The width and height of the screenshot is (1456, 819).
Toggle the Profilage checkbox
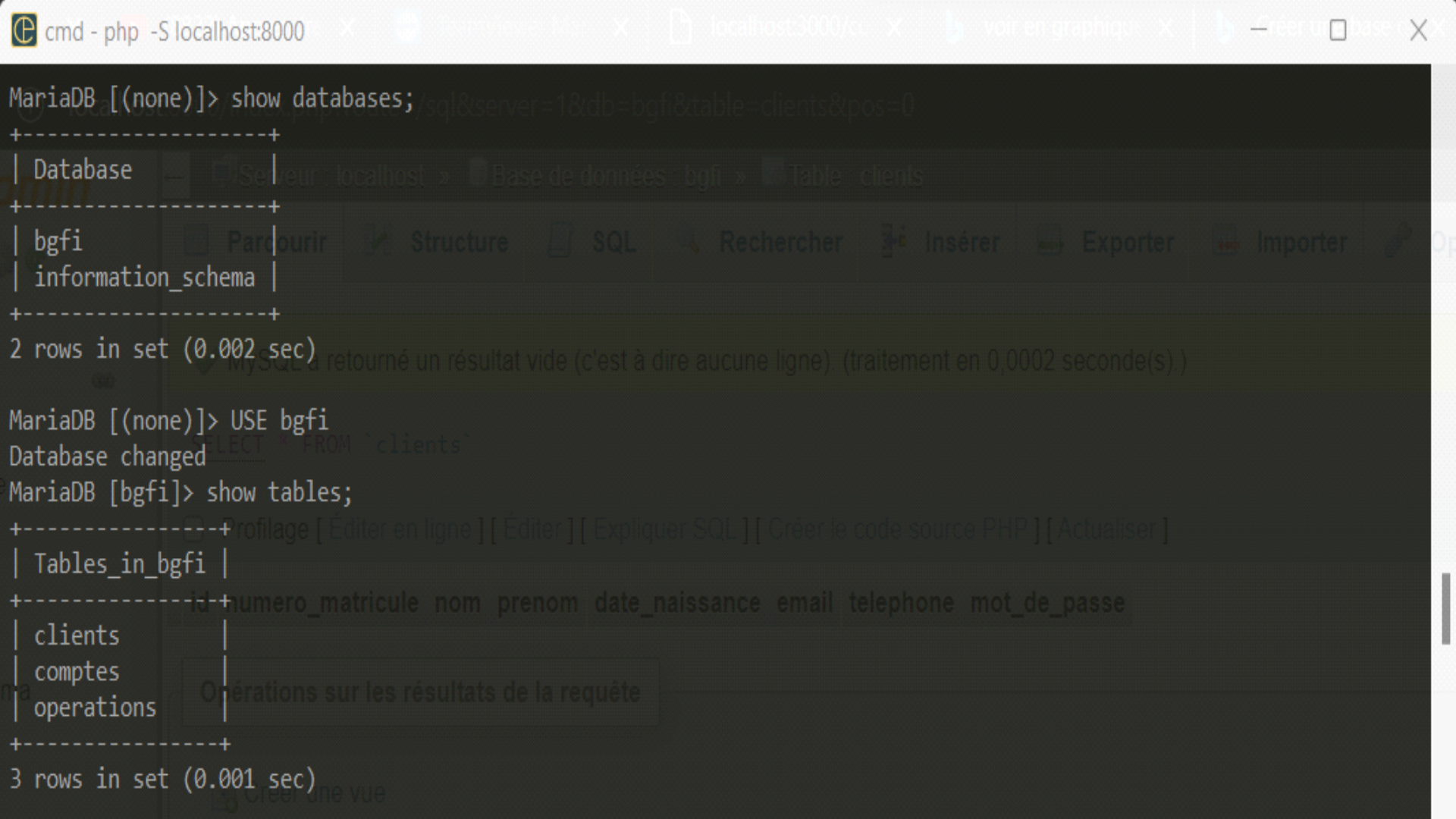click(x=194, y=529)
